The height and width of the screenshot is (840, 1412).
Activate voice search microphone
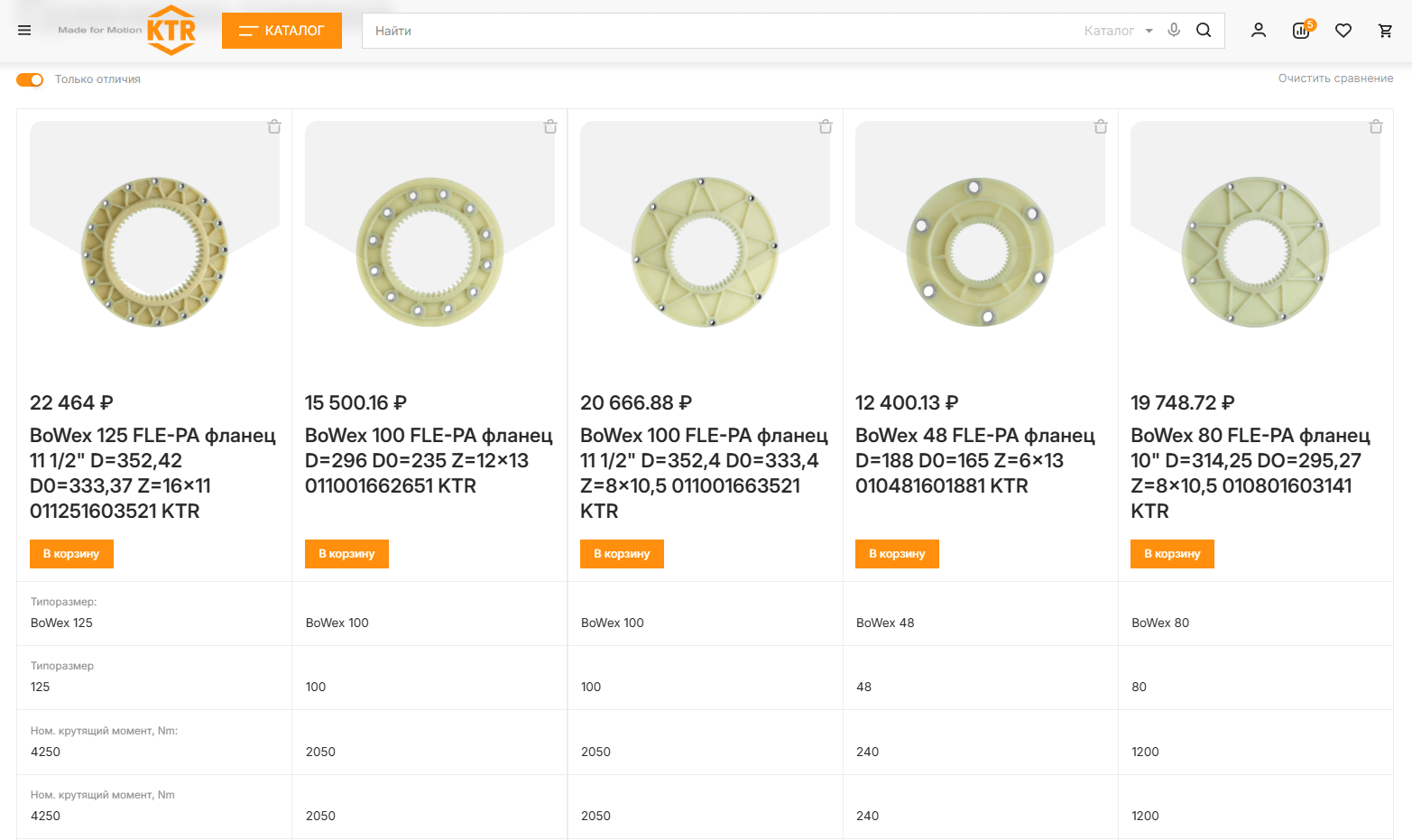(x=1174, y=30)
